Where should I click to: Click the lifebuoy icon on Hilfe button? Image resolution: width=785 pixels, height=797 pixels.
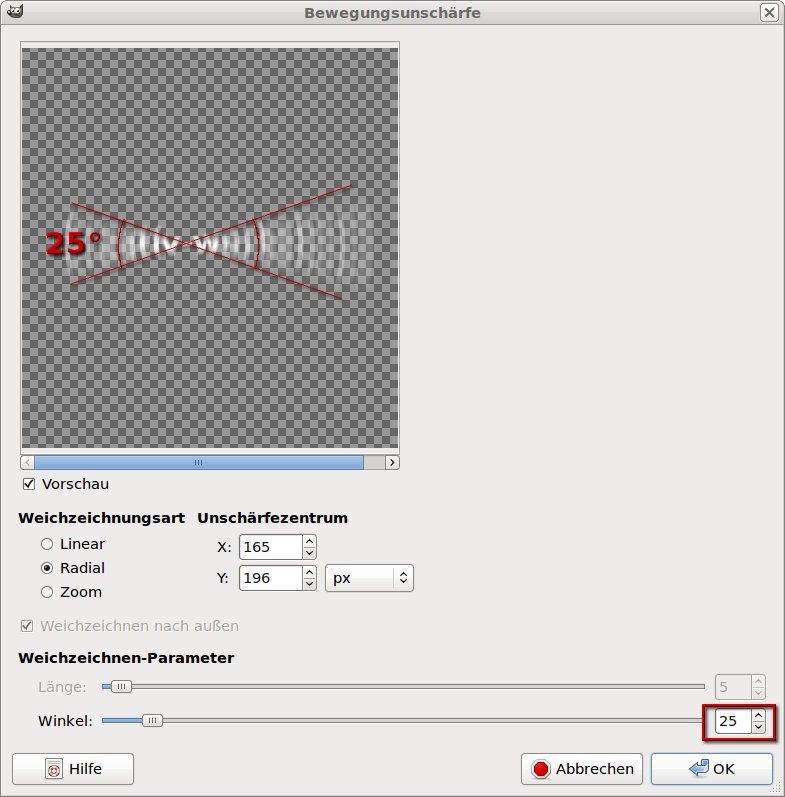click(54, 769)
